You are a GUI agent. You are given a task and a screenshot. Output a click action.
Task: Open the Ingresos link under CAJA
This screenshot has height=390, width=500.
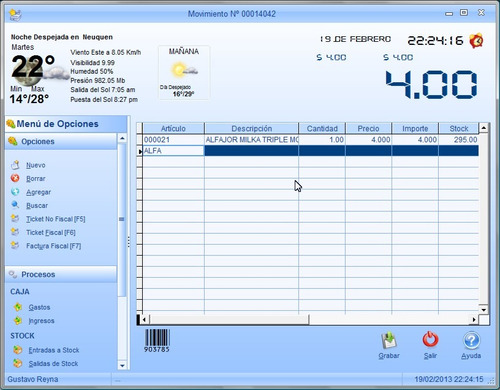click(x=41, y=321)
